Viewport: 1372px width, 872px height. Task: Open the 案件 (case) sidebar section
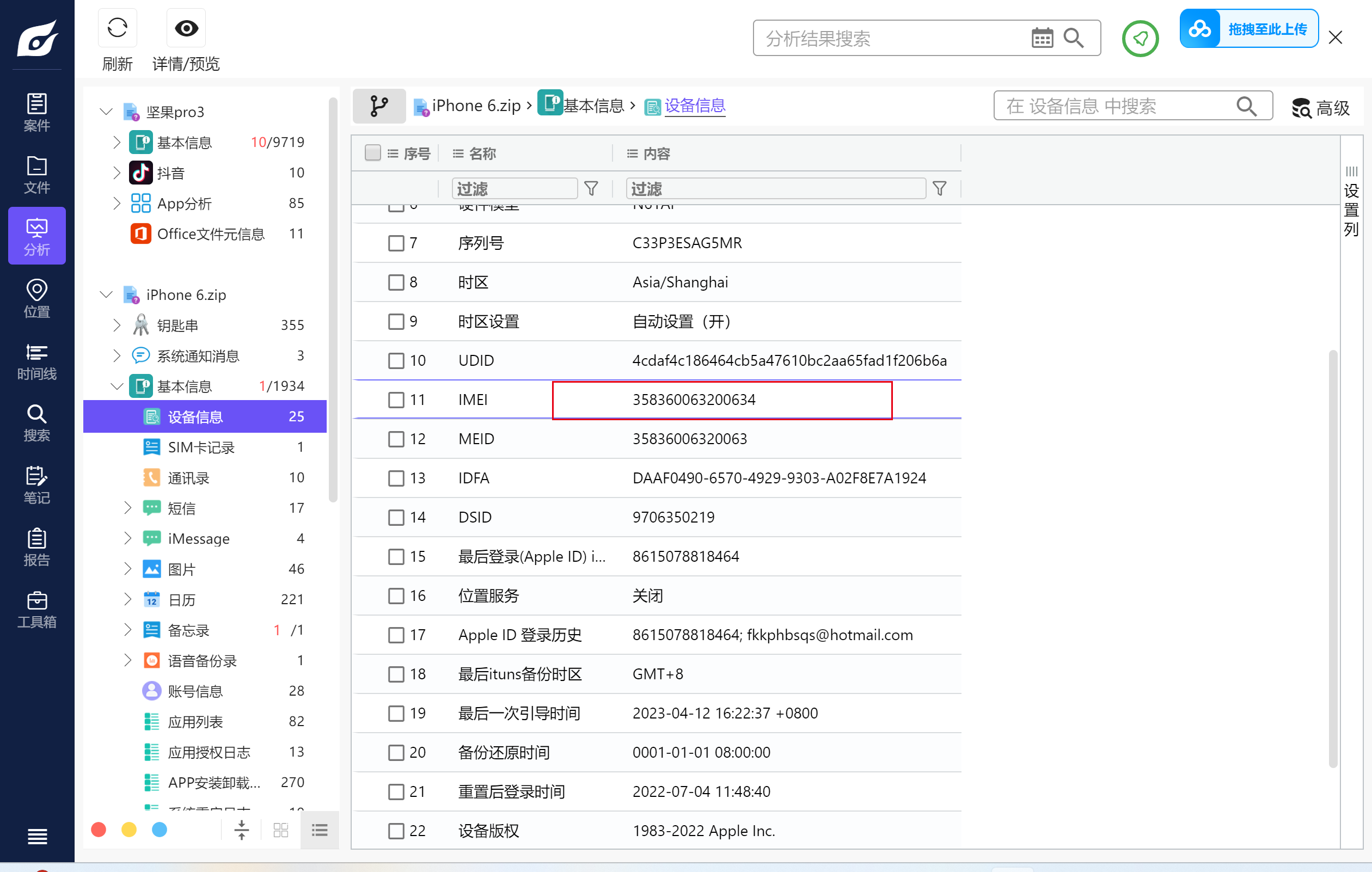click(x=37, y=112)
